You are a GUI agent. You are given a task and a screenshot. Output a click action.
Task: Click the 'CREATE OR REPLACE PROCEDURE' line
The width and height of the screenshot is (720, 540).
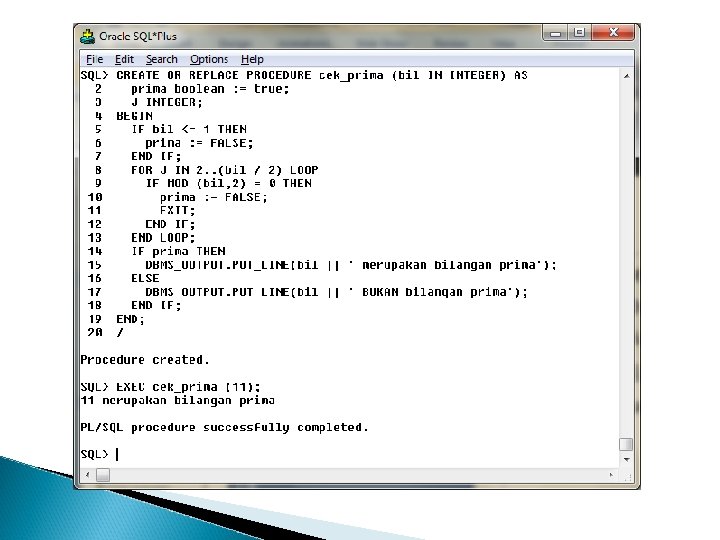click(x=322, y=75)
